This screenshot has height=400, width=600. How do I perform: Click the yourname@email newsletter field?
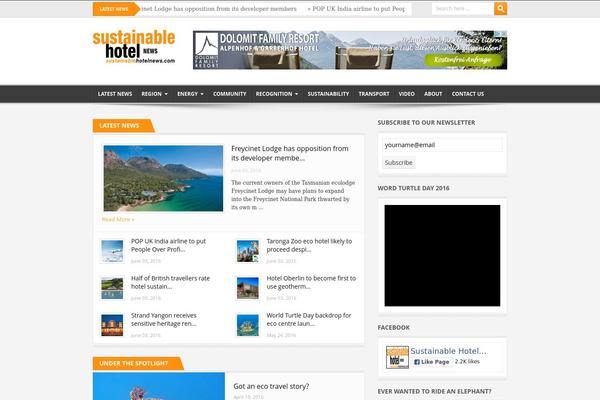pos(442,145)
